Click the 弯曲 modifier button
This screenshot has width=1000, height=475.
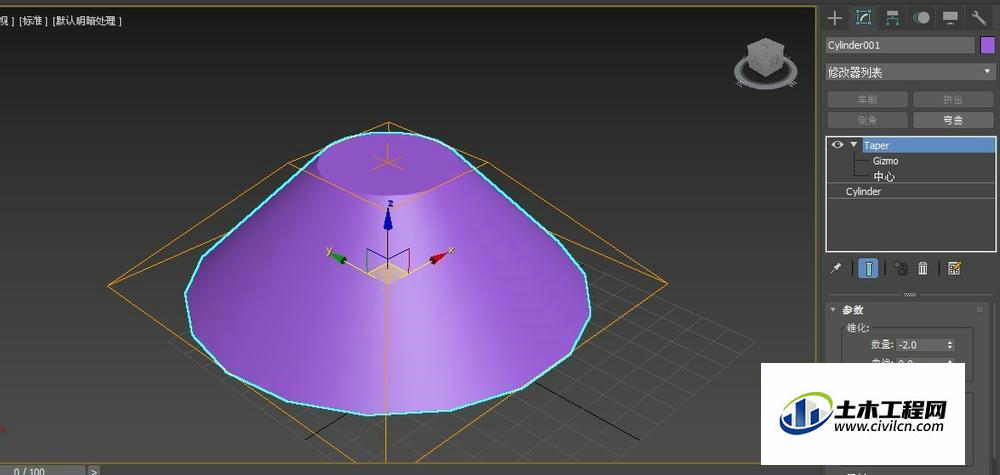tap(953, 120)
